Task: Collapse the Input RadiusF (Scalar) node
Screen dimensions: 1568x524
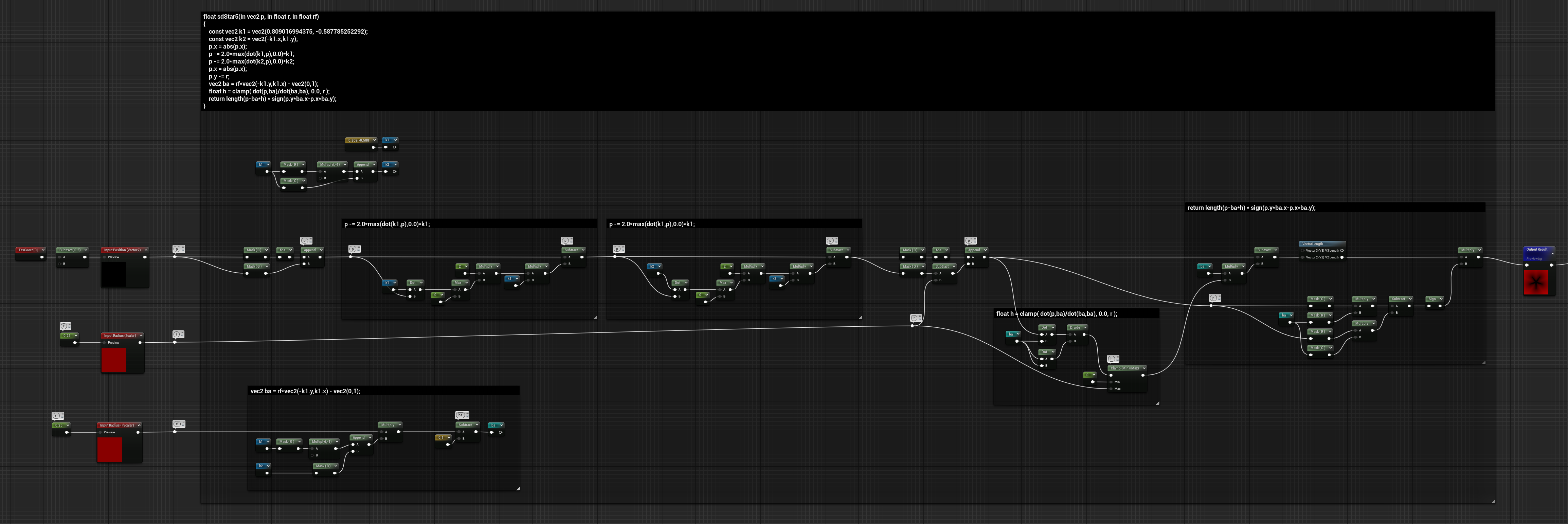Action: [x=139, y=425]
